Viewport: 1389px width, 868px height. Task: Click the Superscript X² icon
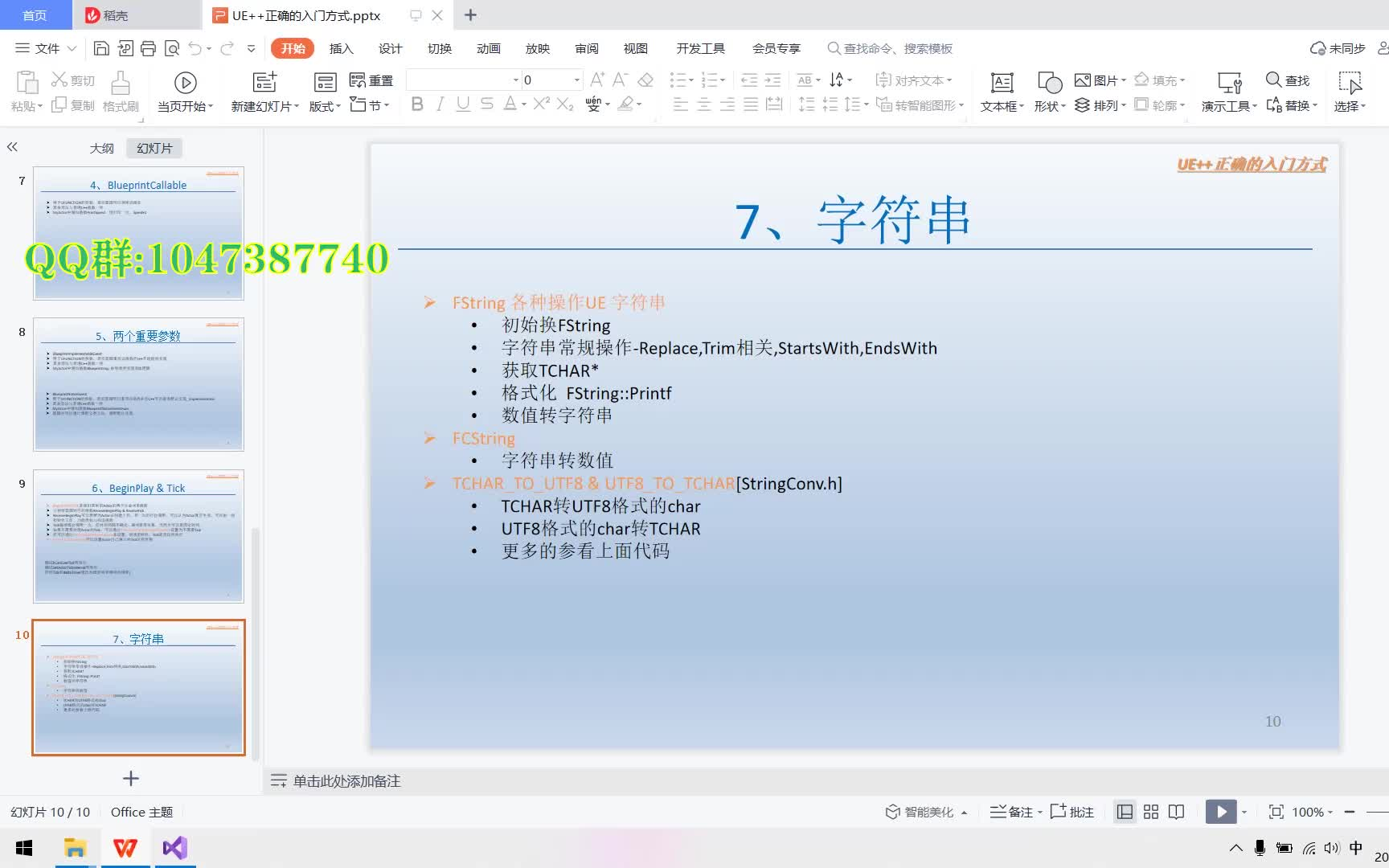tap(542, 104)
